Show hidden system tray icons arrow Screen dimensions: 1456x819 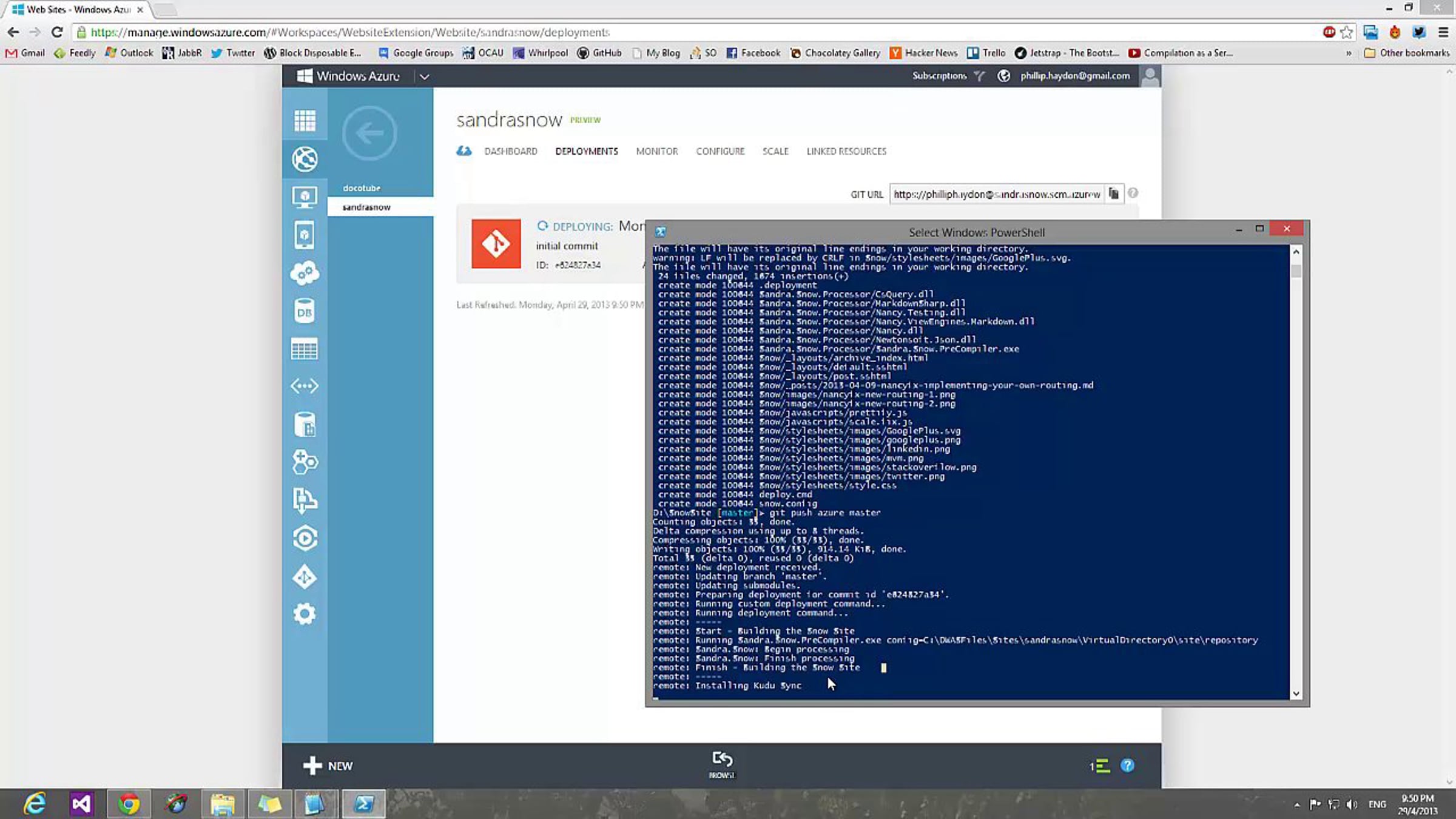pyautogui.click(x=1297, y=804)
